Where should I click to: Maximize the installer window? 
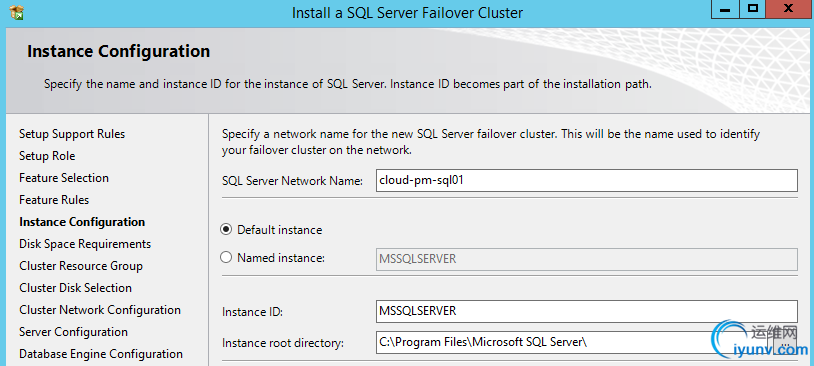pos(753,9)
